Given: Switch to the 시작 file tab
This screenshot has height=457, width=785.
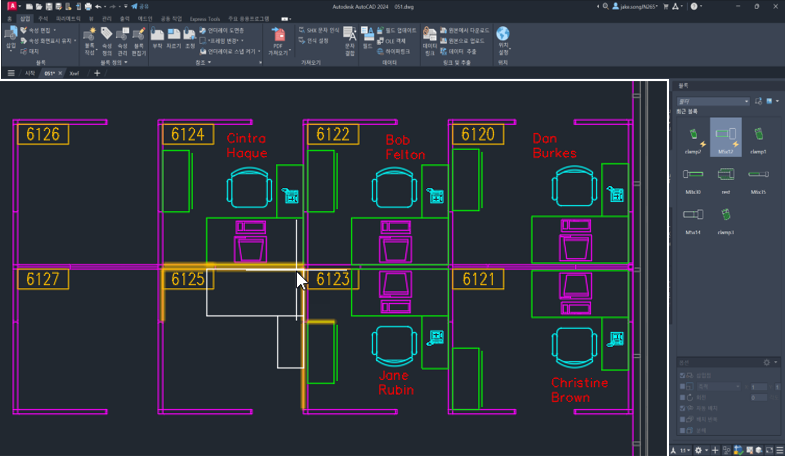Looking at the screenshot, I should click(x=30, y=73).
